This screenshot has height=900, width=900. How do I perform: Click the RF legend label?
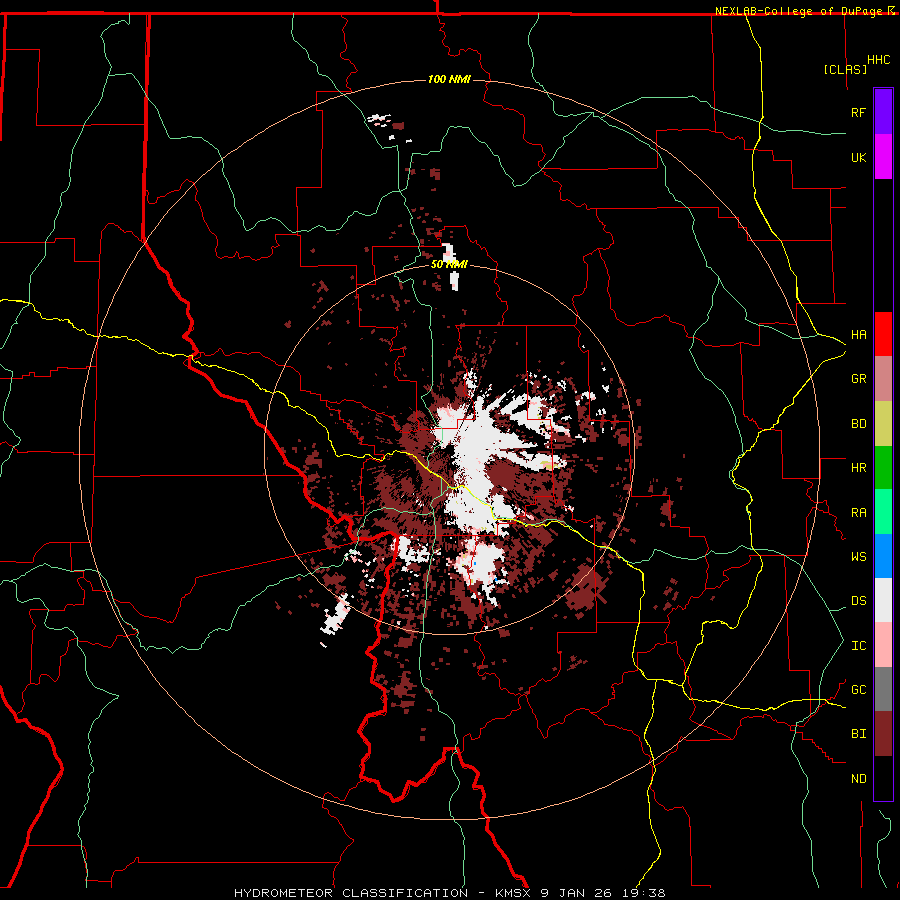pos(858,112)
